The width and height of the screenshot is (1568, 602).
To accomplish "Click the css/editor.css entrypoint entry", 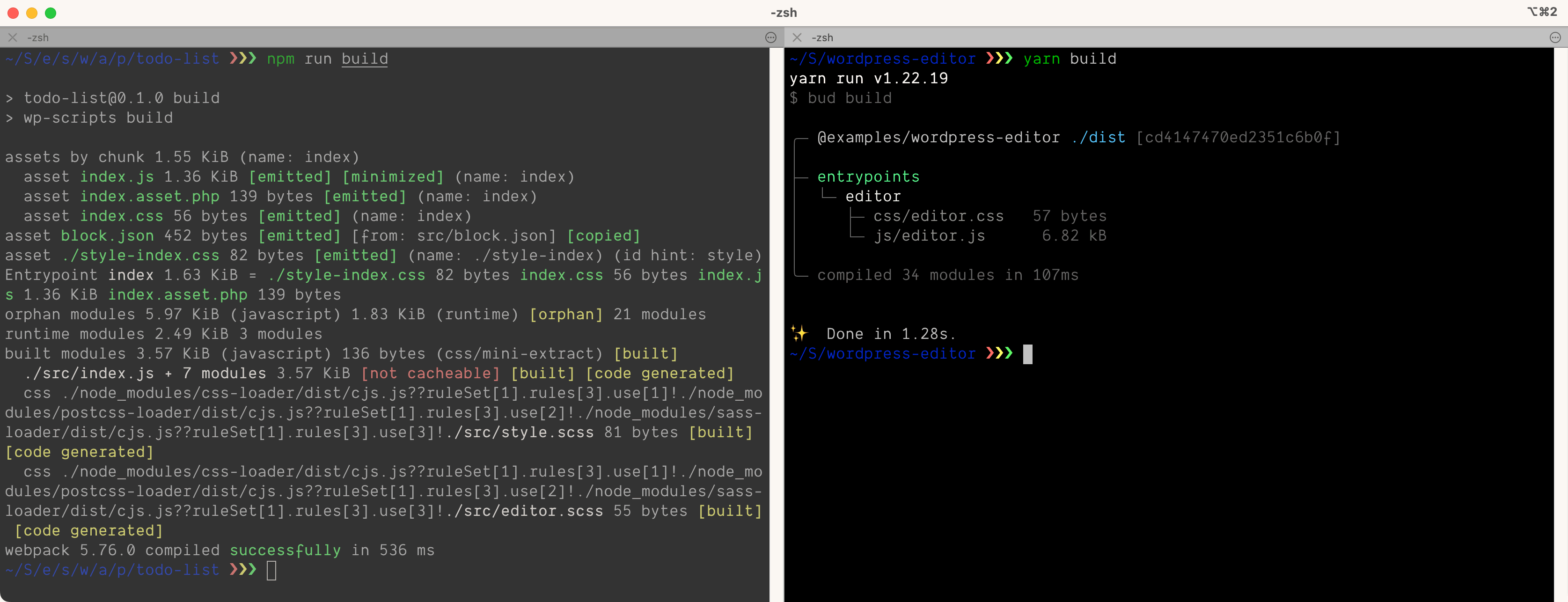I will (x=938, y=216).
